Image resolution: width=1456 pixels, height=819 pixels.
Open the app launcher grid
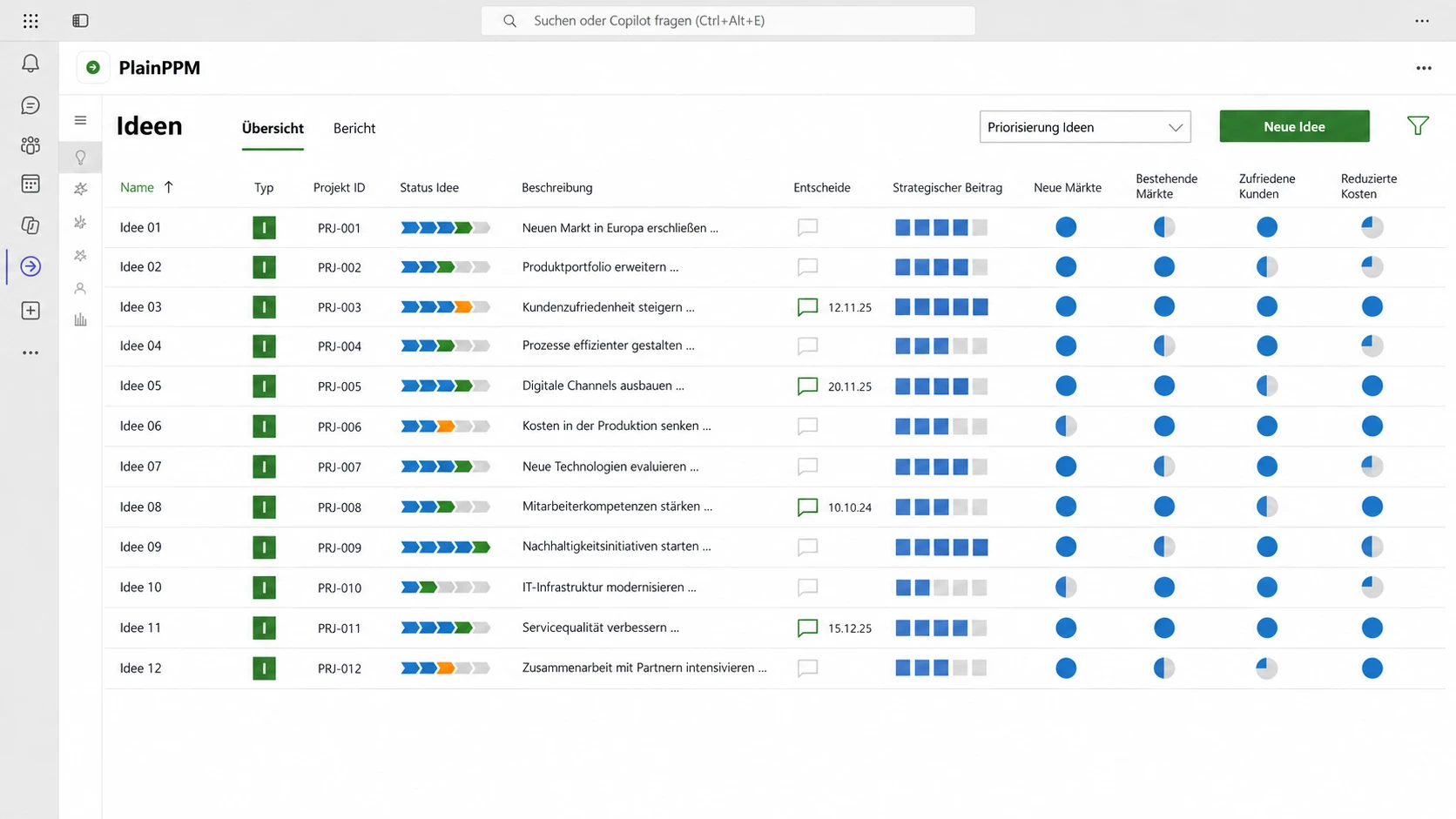point(30,21)
